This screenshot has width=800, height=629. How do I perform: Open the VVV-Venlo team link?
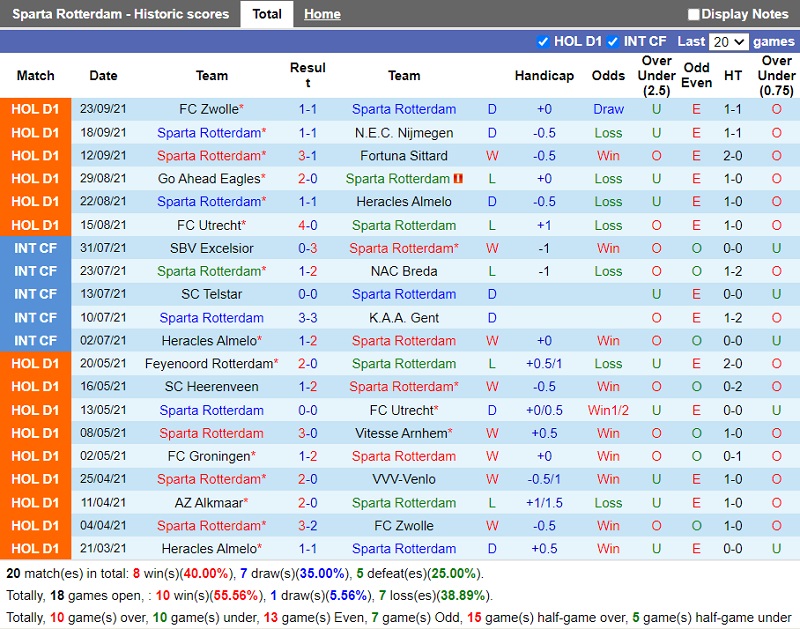coord(404,479)
